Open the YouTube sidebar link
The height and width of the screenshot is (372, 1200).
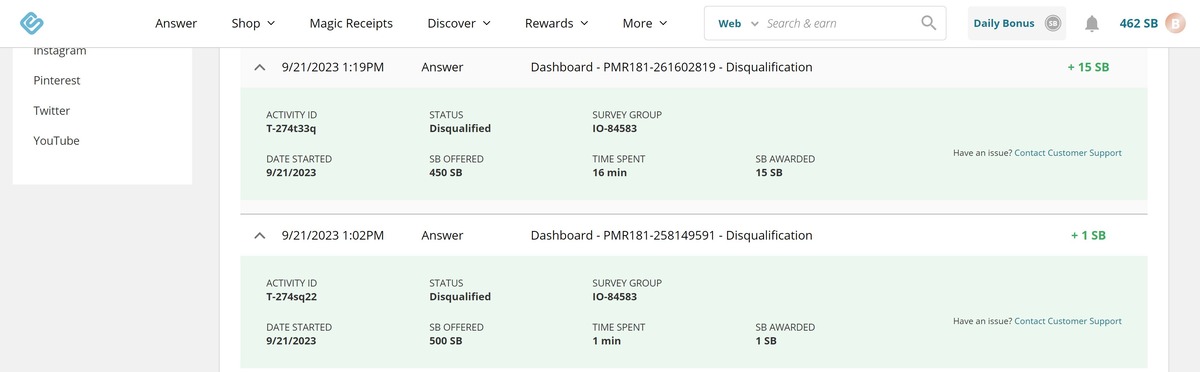click(56, 141)
